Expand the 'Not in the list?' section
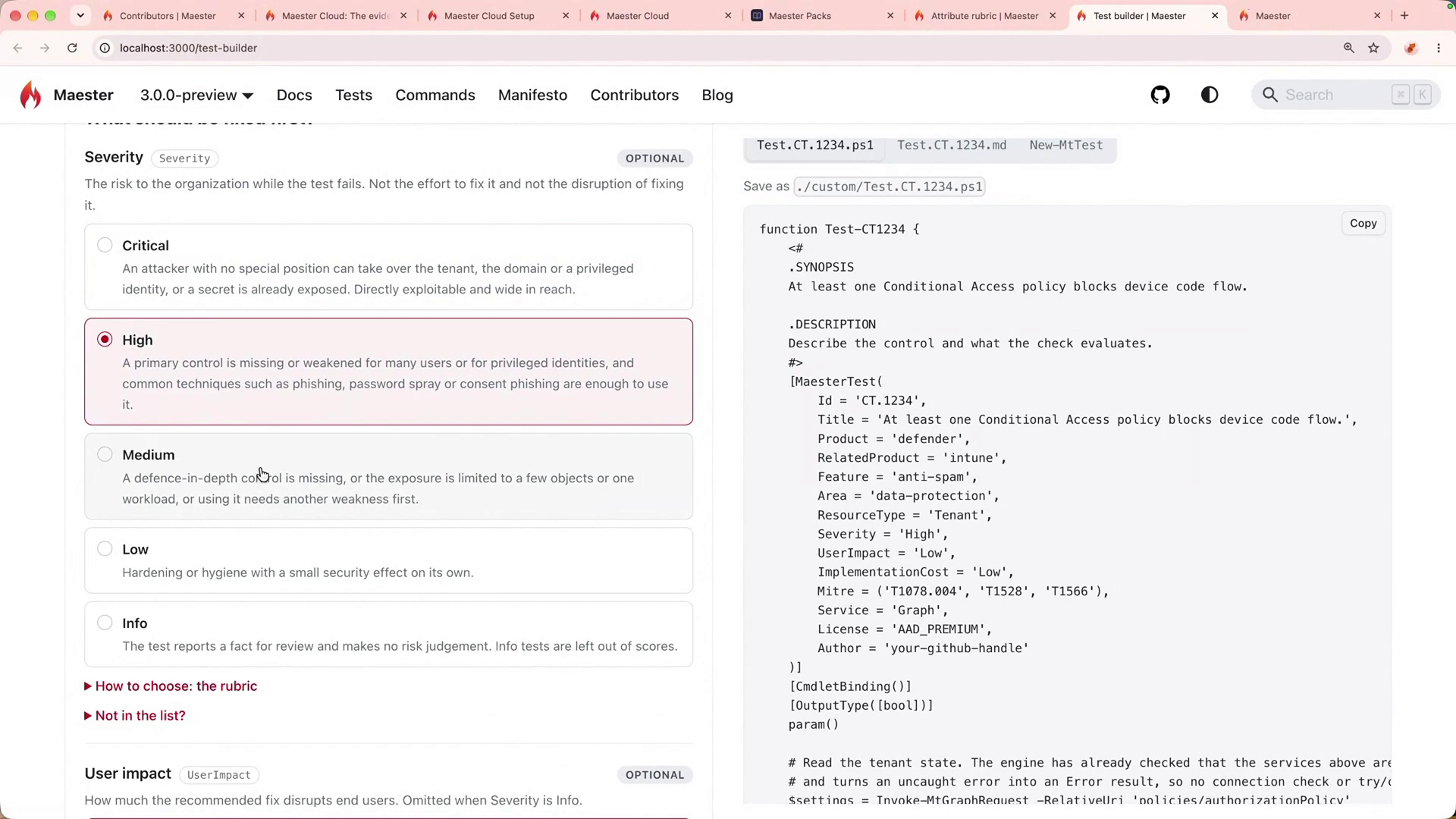Screen dimensions: 1456x819 pyautogui.click(x=135, y=716)
